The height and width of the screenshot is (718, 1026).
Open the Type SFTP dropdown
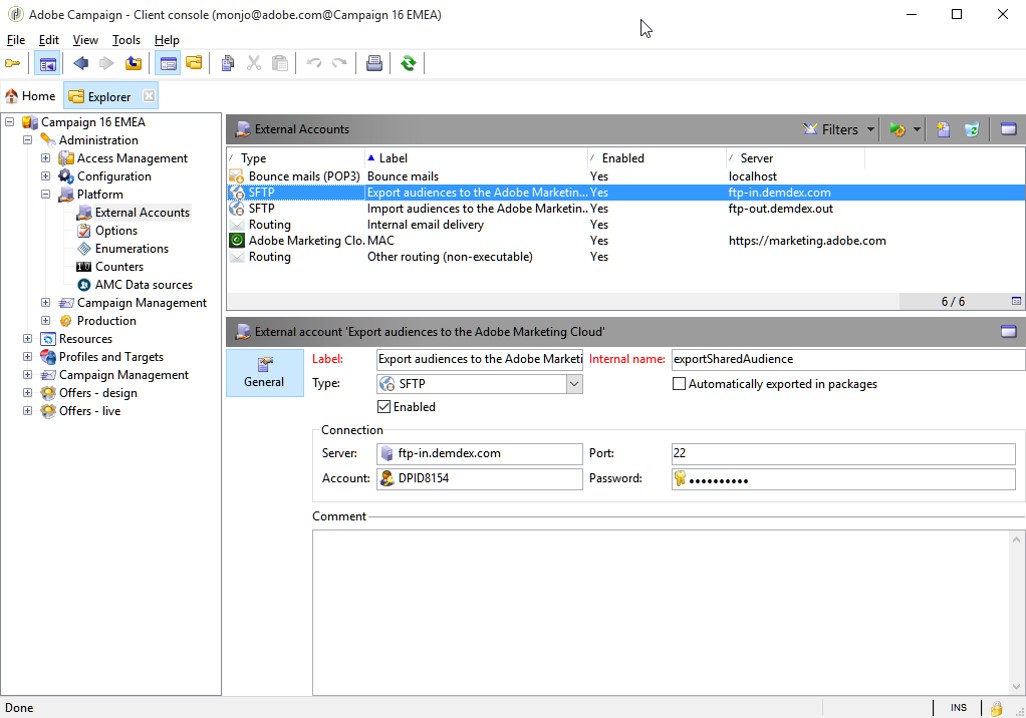coord(574,384)
